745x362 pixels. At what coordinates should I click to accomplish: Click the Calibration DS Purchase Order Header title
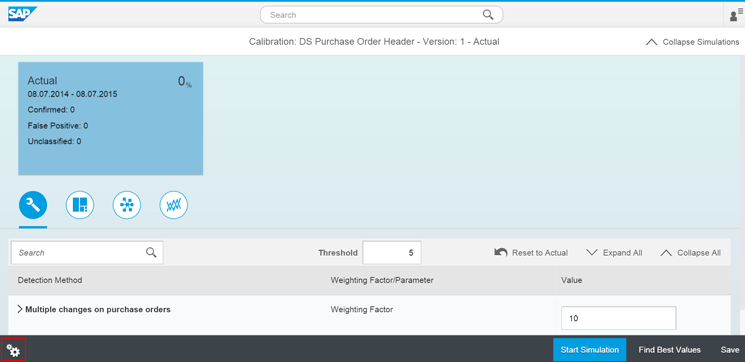click(374, 42)
